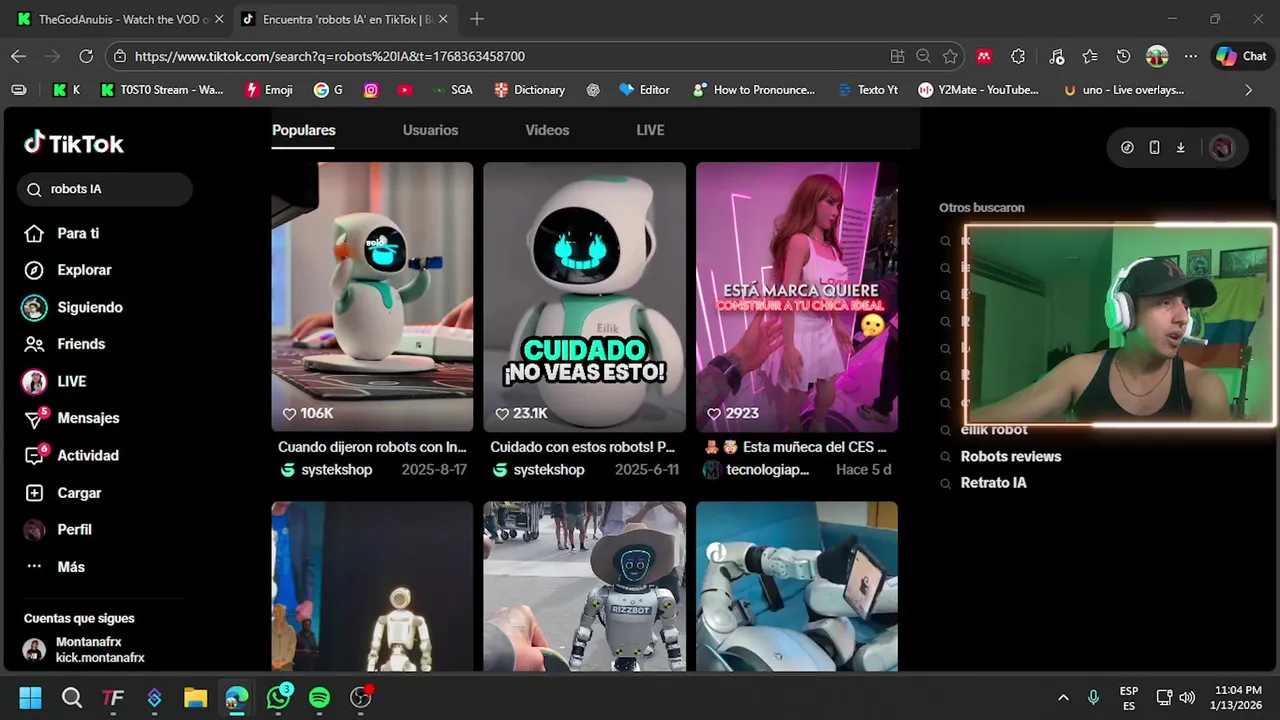
Task: Open robot arm holding tablet video
Action: tap(796, 586)
